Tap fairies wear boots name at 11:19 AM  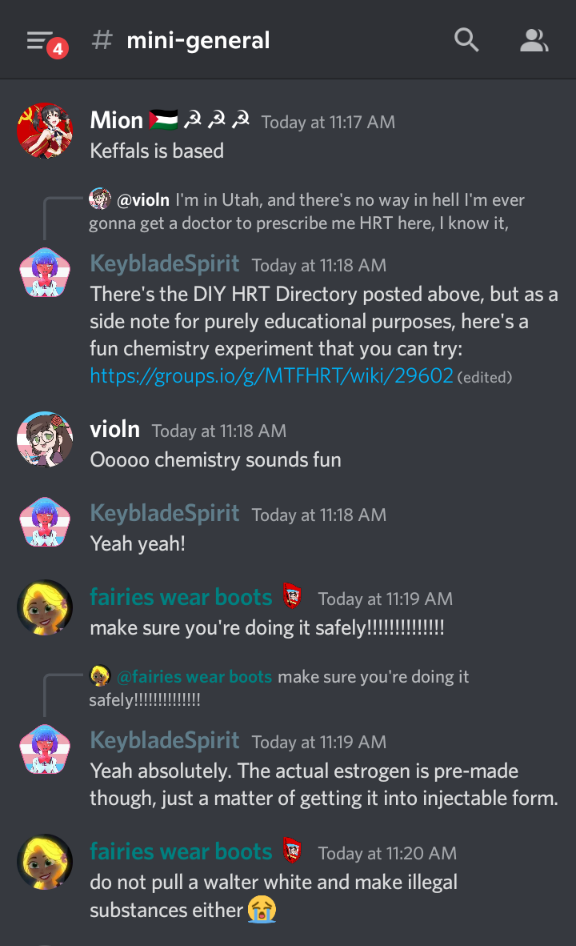[x=181, y=597]
